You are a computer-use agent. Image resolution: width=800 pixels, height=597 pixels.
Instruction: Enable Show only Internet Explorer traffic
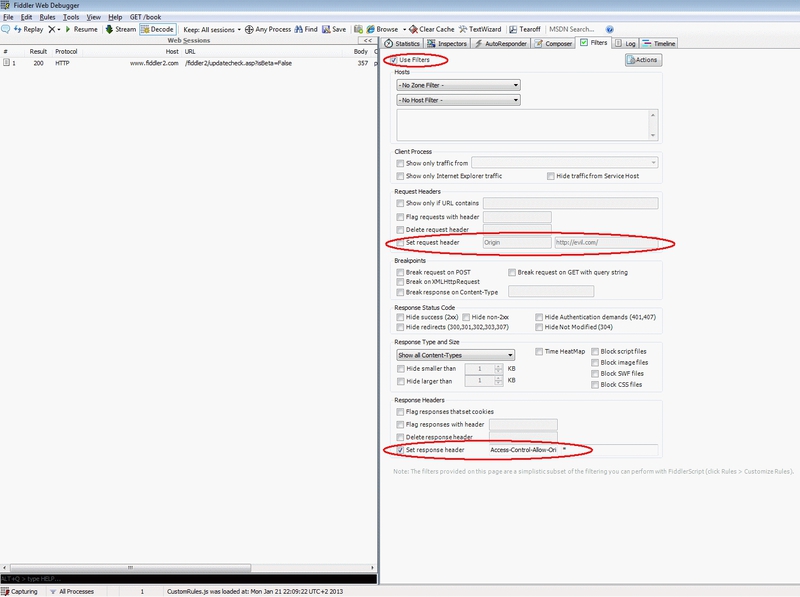coord(400,177)
